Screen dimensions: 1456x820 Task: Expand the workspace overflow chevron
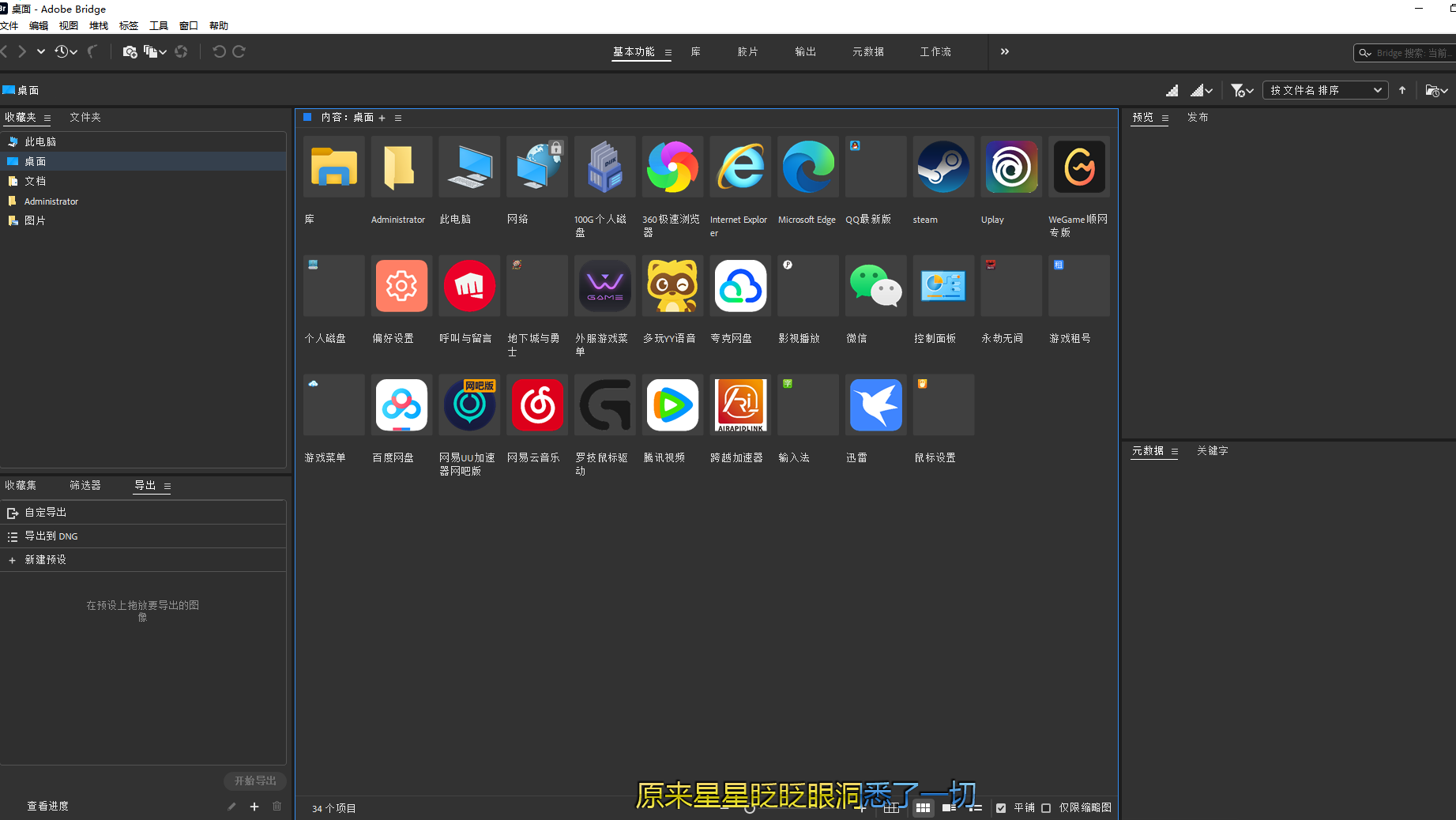1003,51
